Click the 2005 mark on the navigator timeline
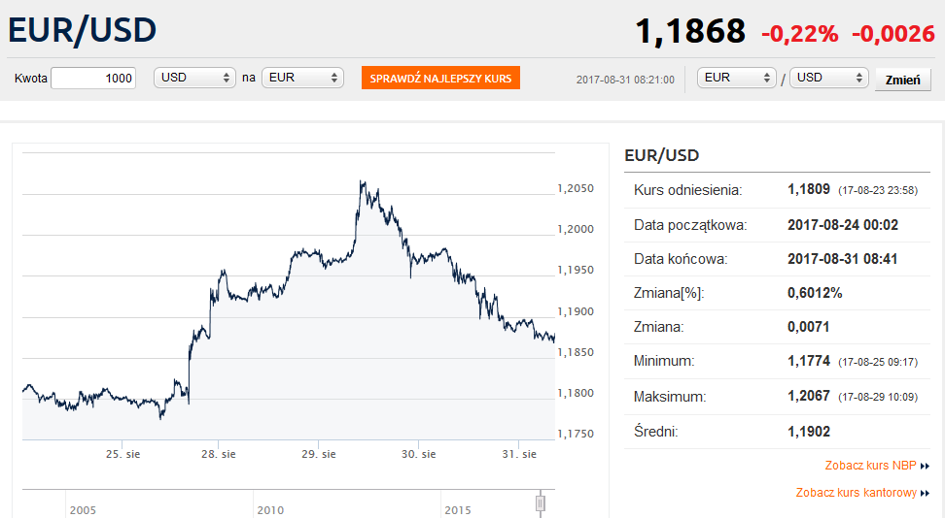945x518 pixels. pyautogui.click(x=83, y=510)
